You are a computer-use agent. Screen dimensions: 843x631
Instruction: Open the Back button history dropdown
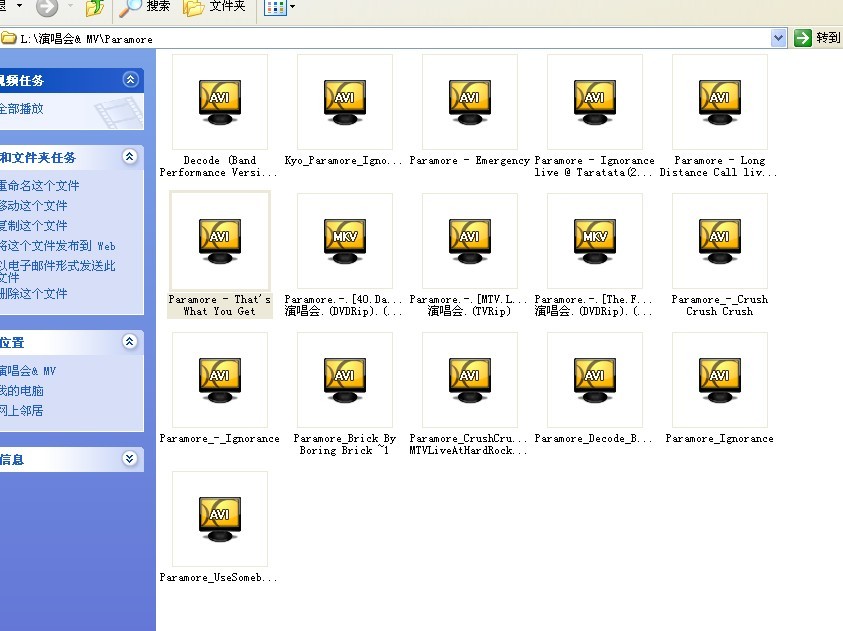(x=19, y=5)
